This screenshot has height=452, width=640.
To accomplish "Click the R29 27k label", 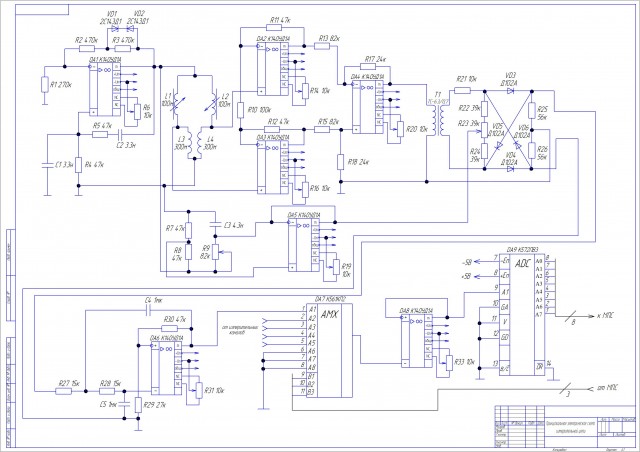I will [x=154, y=405].
